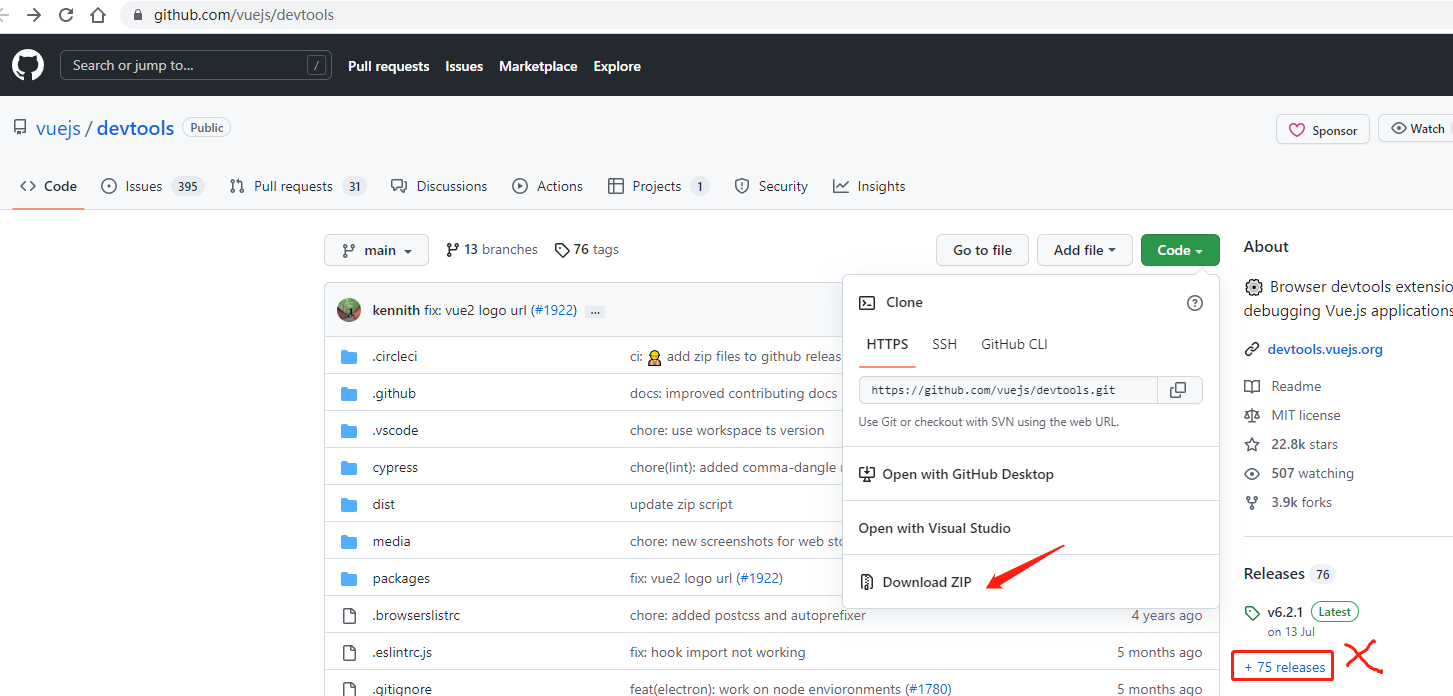The image size is (1453, 696).
Task: Expand commit message ellipsis button
Action: point(595,311)
